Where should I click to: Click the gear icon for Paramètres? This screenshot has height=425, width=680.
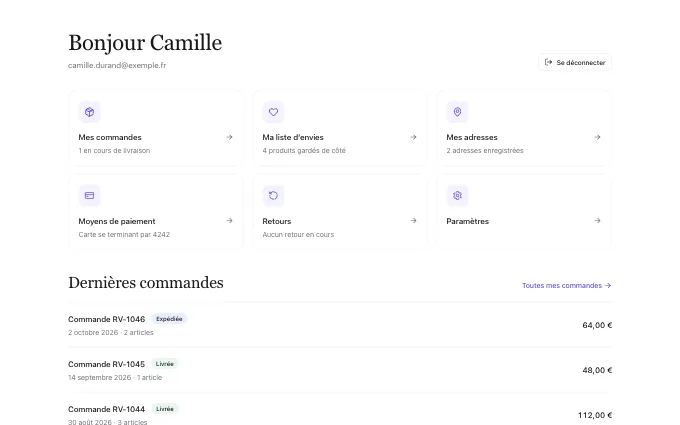457,196
